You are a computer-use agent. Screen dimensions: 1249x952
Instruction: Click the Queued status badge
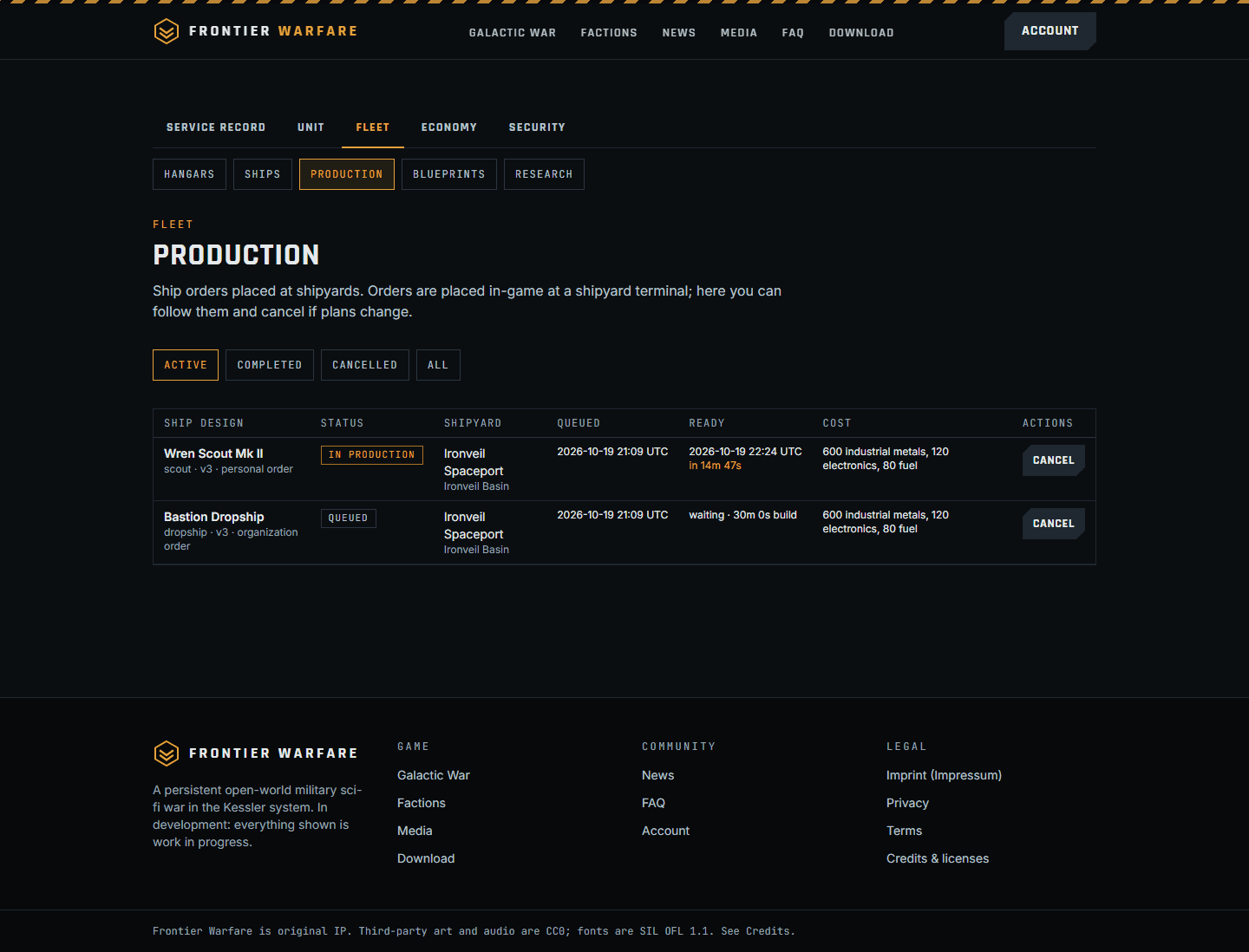click(349, 518)
